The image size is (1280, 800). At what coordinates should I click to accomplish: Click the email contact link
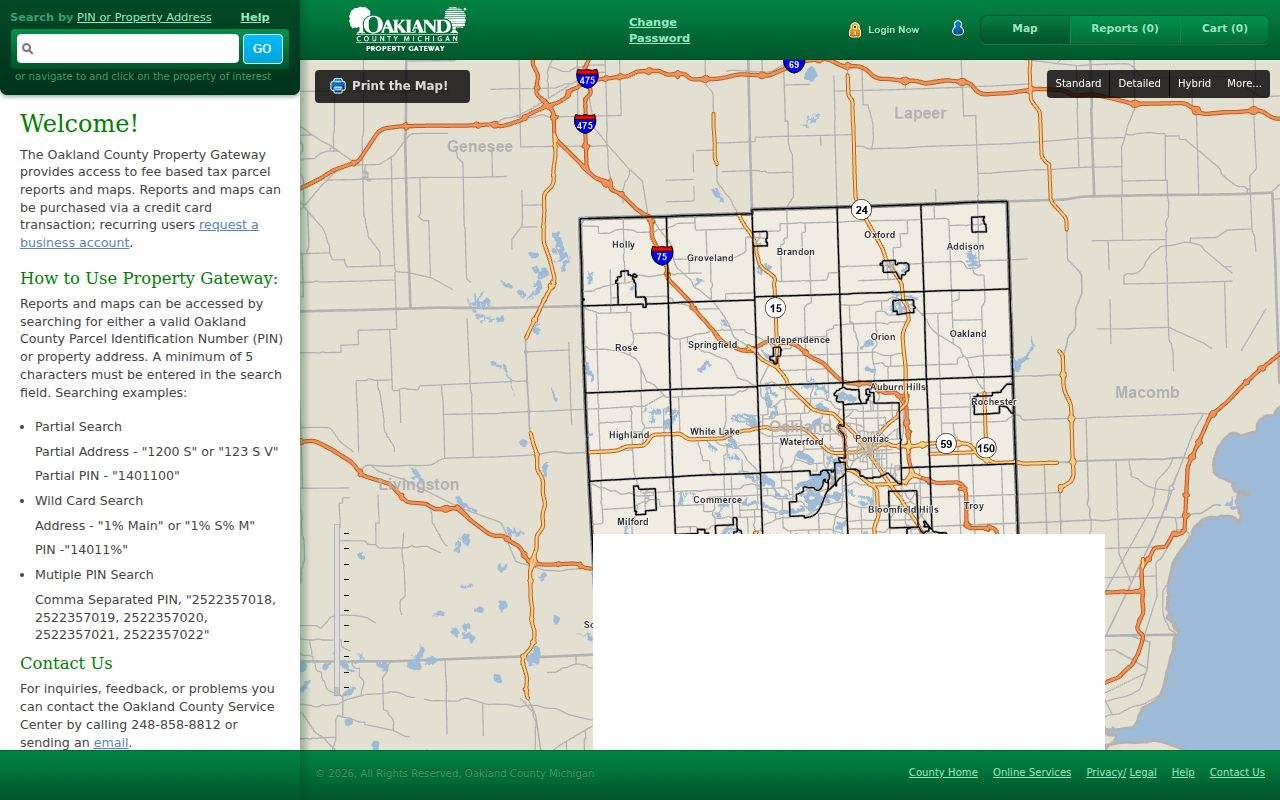click(111, 743)
